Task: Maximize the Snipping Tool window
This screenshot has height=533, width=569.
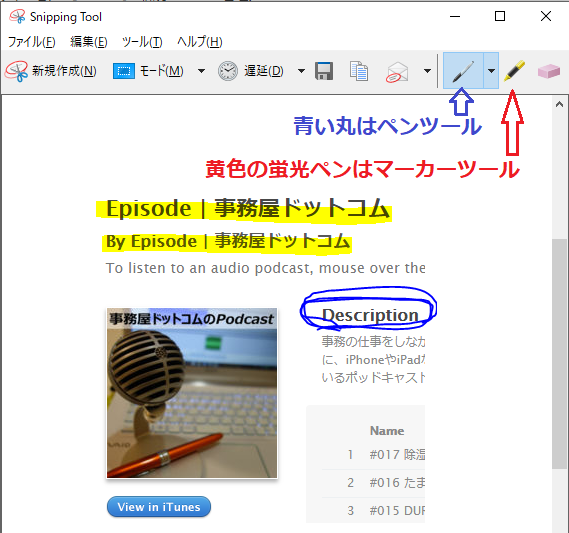Action: [x=500, y=16]
